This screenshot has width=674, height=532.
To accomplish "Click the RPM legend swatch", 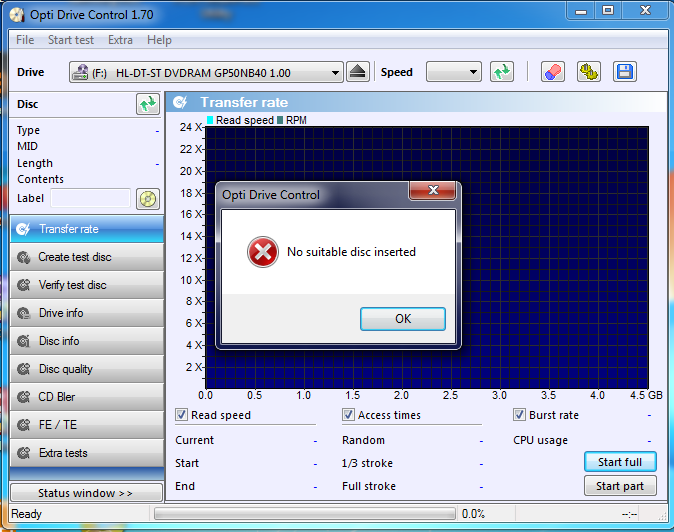I will pos(280,120).
